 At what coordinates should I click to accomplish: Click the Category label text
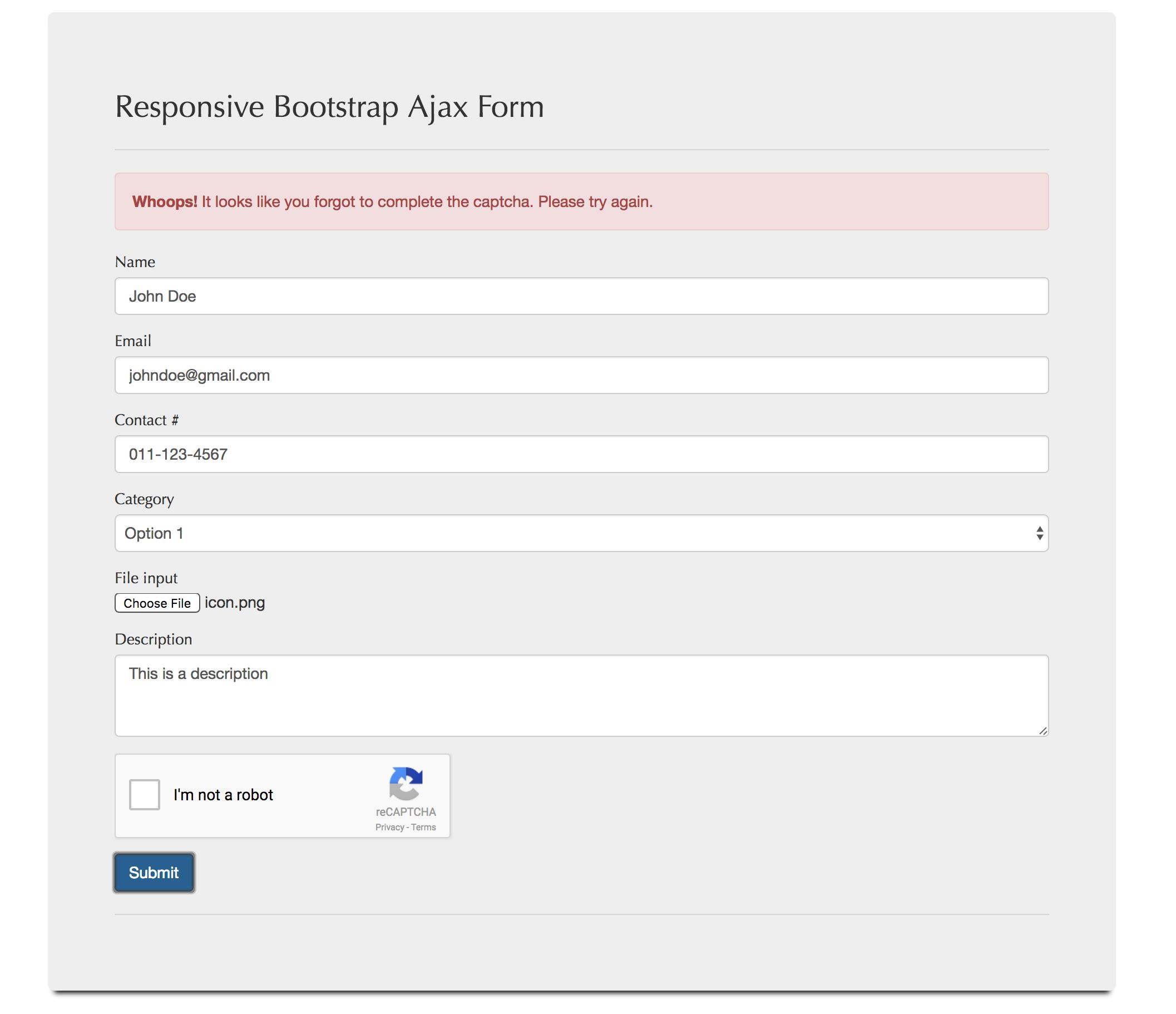coord(144,499)
